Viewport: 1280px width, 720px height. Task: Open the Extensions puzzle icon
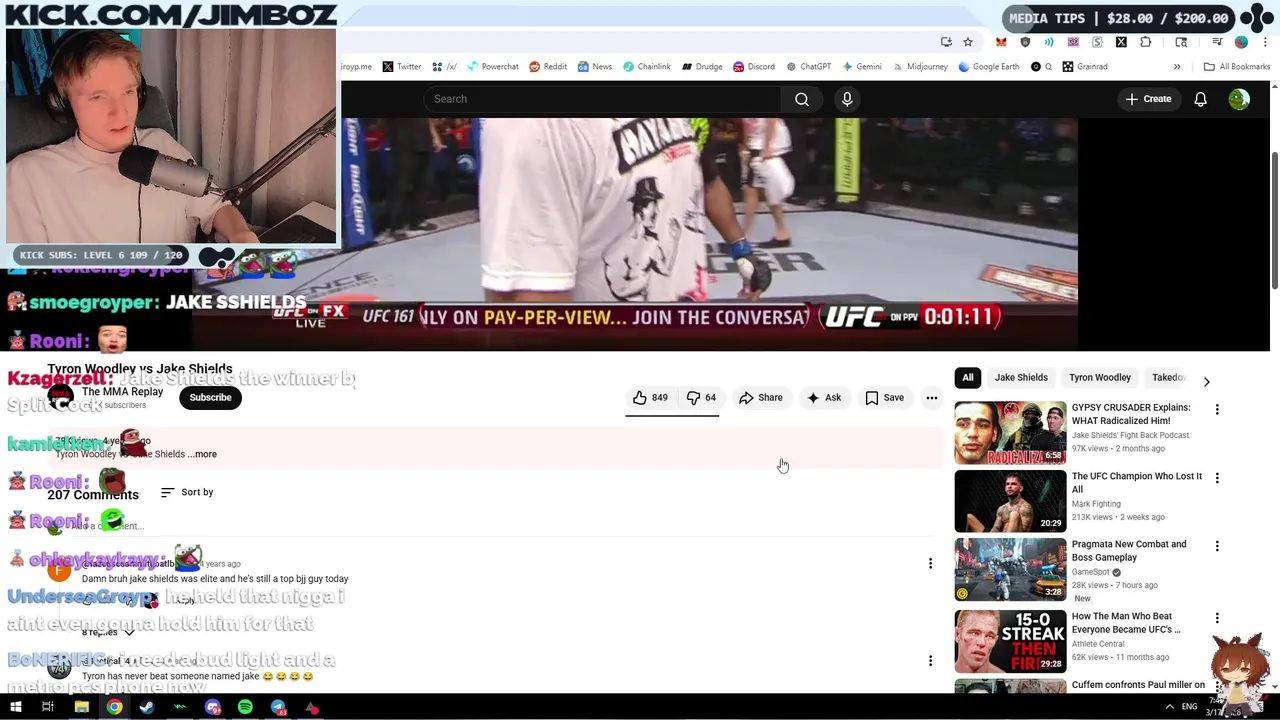pos(1146,42)
